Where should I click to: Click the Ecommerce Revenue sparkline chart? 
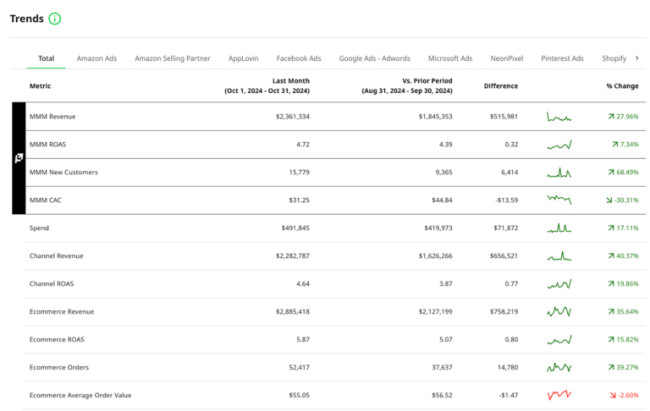559,312
